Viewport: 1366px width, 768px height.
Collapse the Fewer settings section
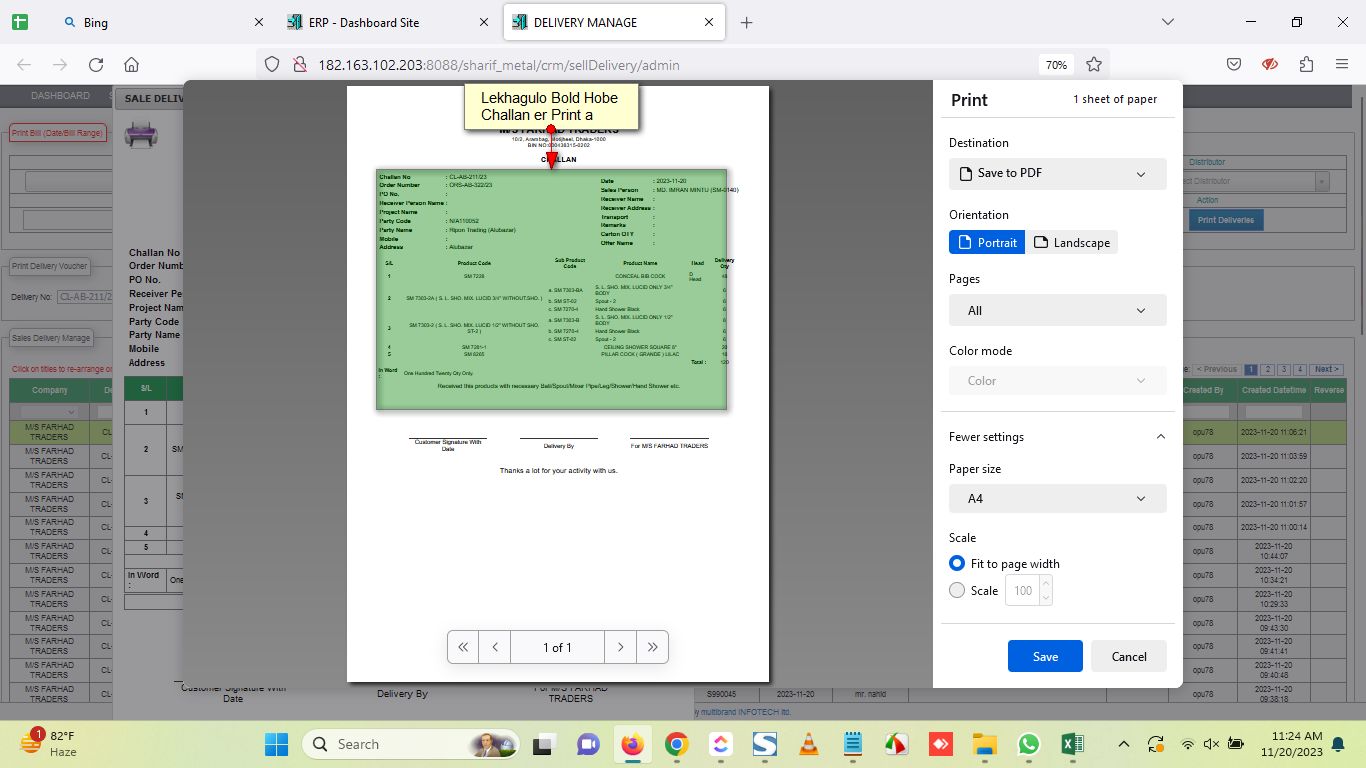coord(1057,437)
